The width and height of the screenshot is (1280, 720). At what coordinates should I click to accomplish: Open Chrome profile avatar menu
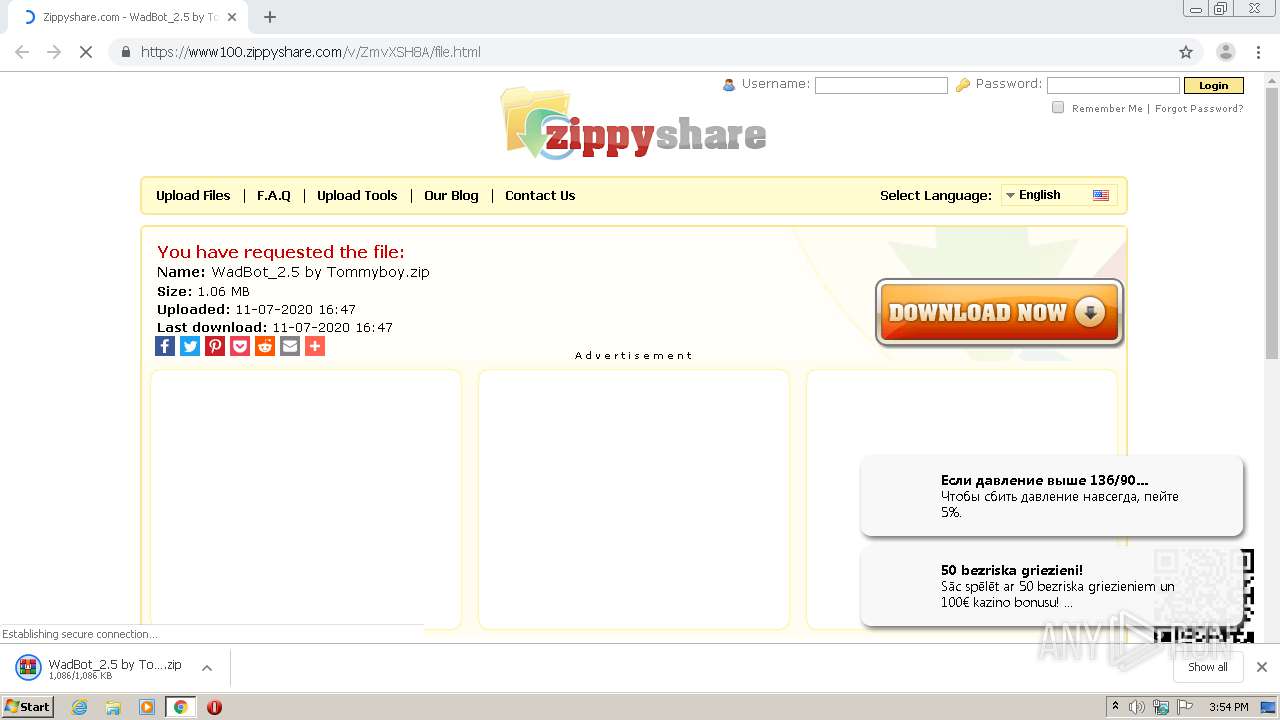[x=1226, y=52]
